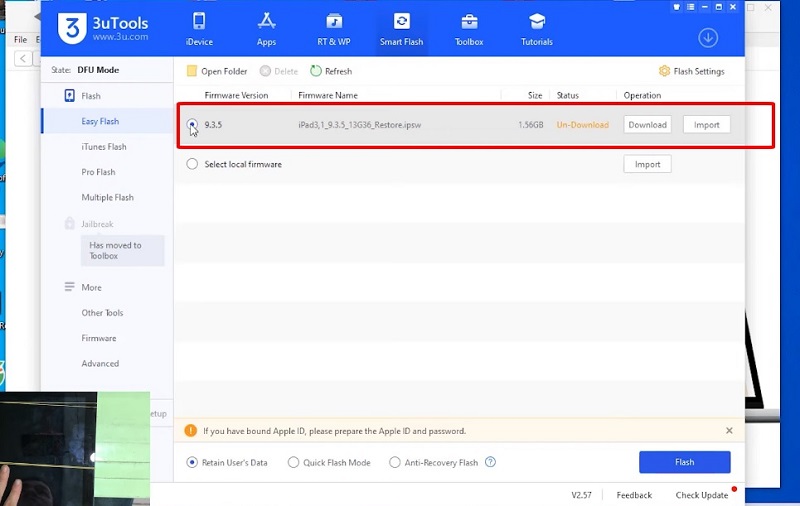
Task: Click the help icon beside Anti-Recovery Flash
Action: pyautogui.click(x=490, y=462)
